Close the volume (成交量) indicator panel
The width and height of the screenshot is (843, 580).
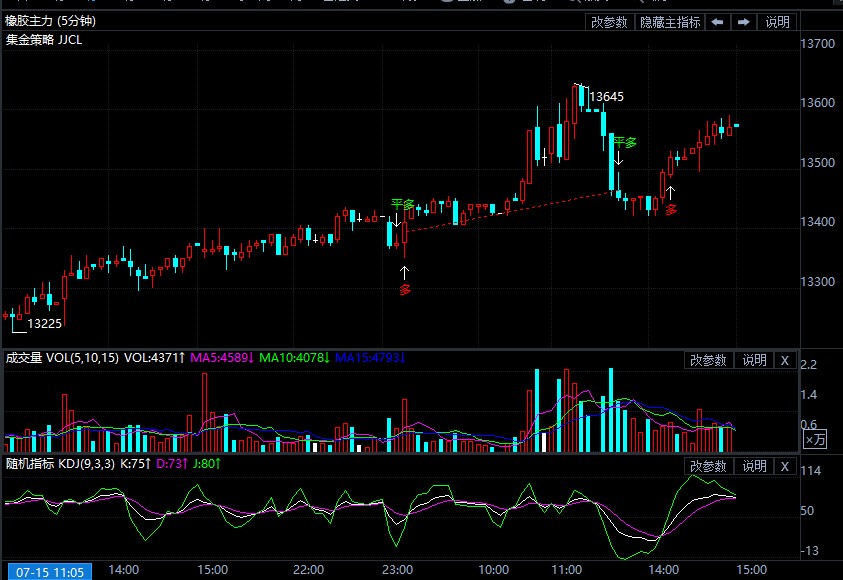[x=785, y=360]
